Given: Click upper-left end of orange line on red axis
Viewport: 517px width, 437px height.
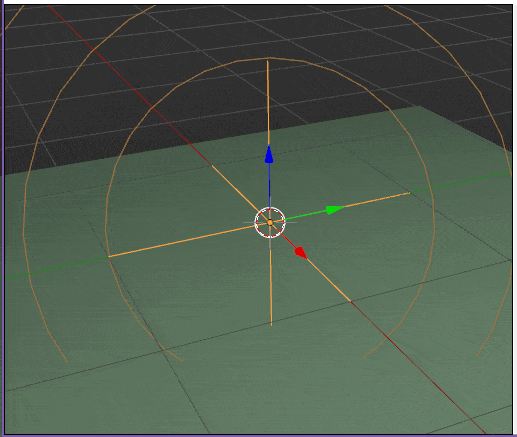Looking at the screenshot, I should click(213, 166).
